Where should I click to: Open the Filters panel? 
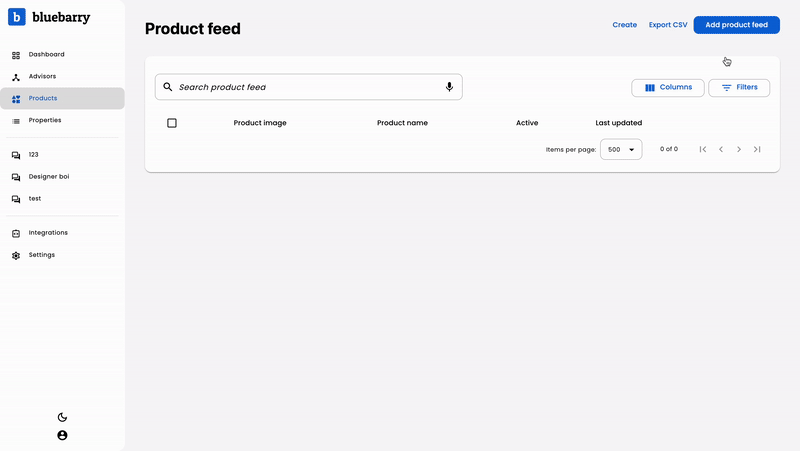[739, 88]
